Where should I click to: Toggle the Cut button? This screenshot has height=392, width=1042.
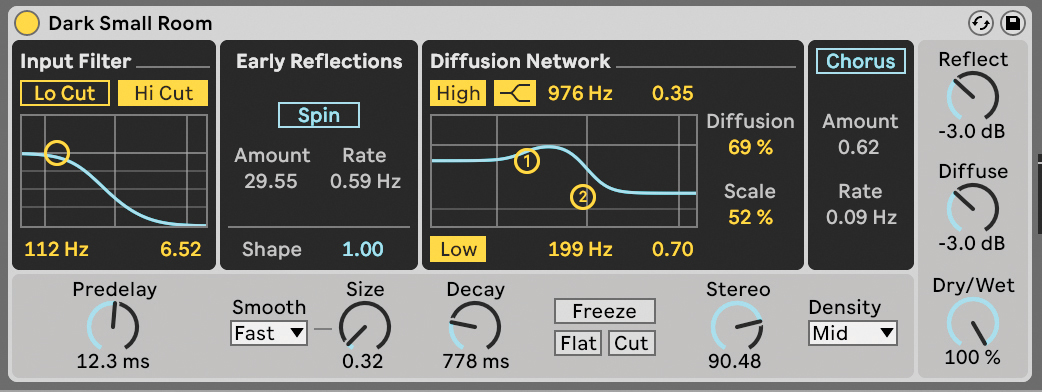pyautogui.click(x=631, y=343)
